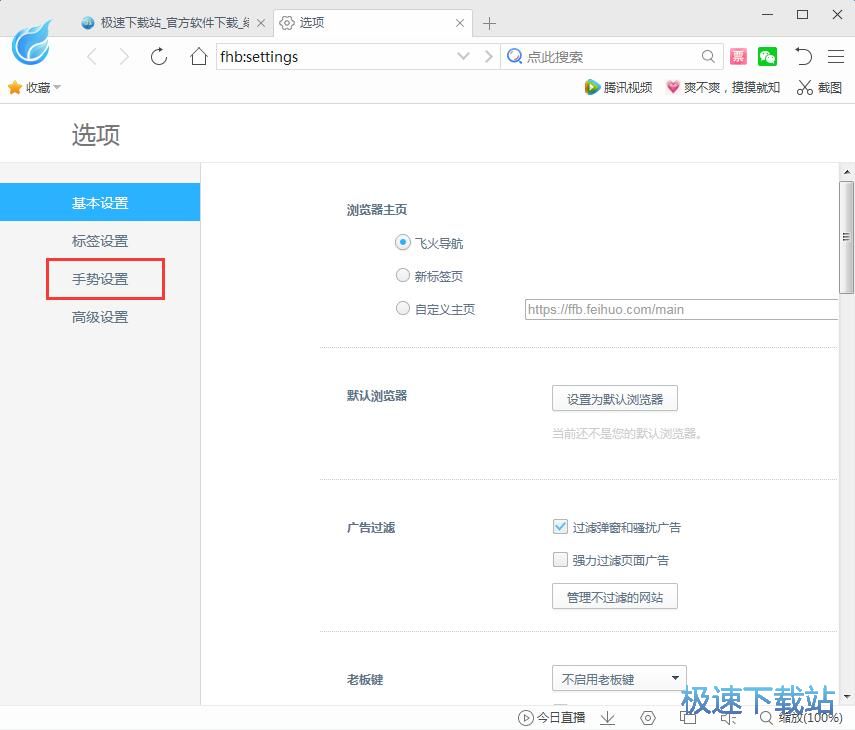Close the 选项 tab
This screenshot has width=855, height=730.
[460, 23]
